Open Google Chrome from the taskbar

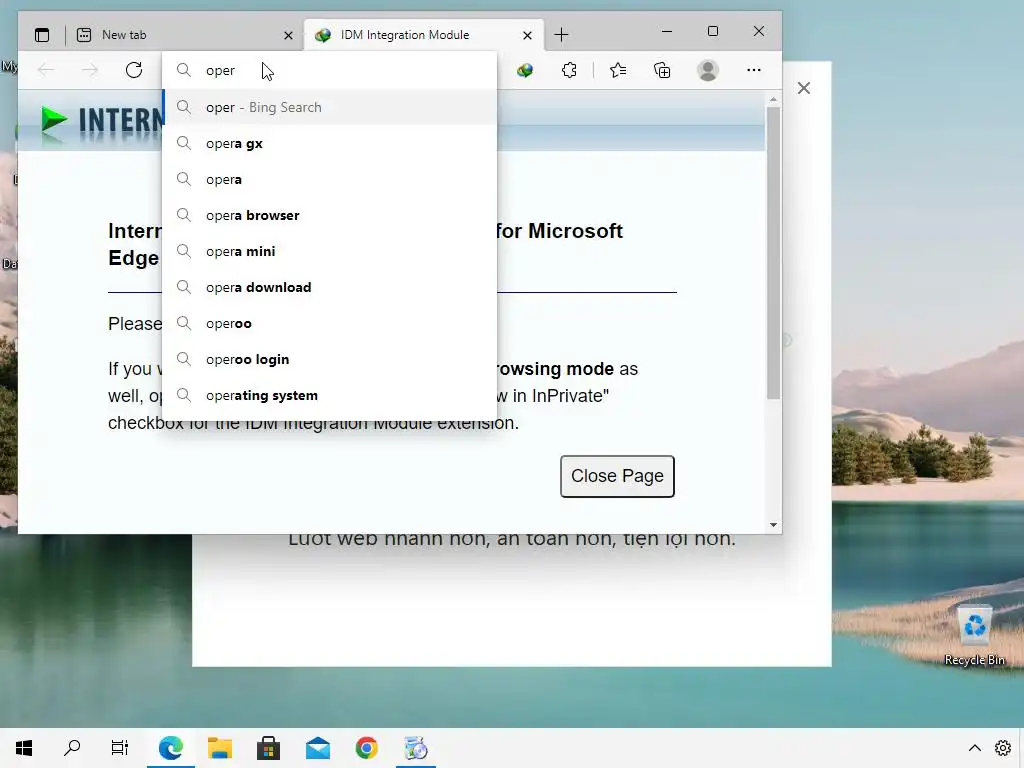[366, 748]
